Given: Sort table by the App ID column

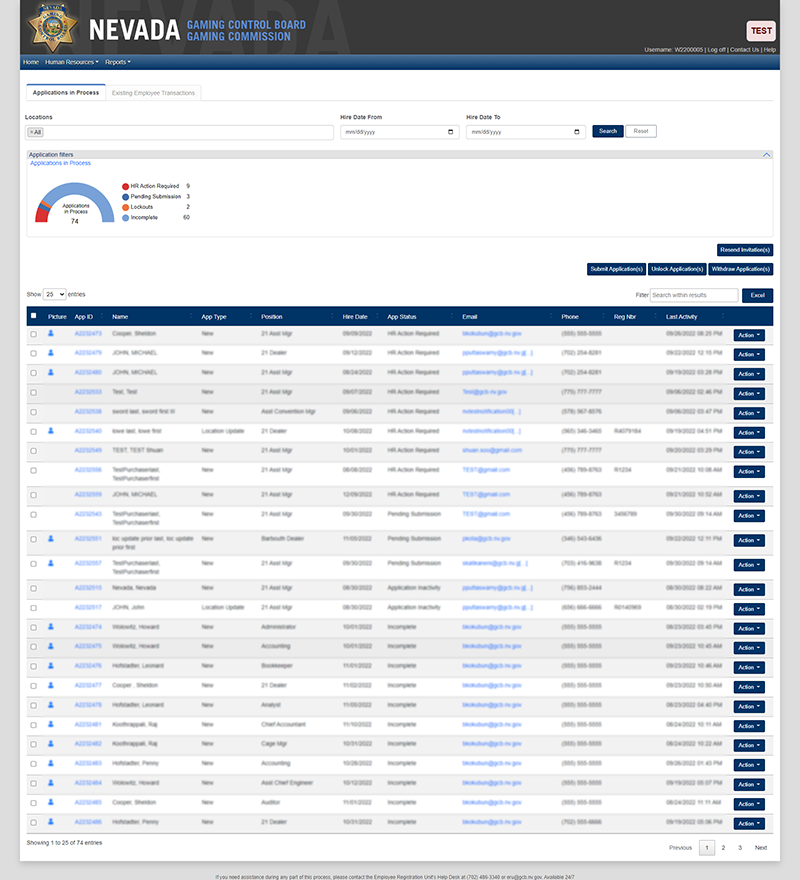Looking at the screenshot, I should pos(84,317).
